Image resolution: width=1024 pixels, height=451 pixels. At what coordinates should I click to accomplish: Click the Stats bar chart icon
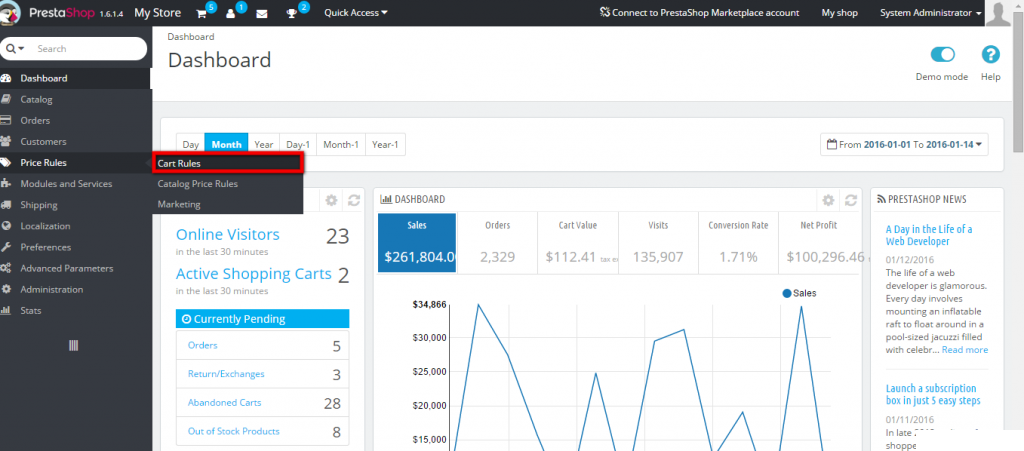6,311
